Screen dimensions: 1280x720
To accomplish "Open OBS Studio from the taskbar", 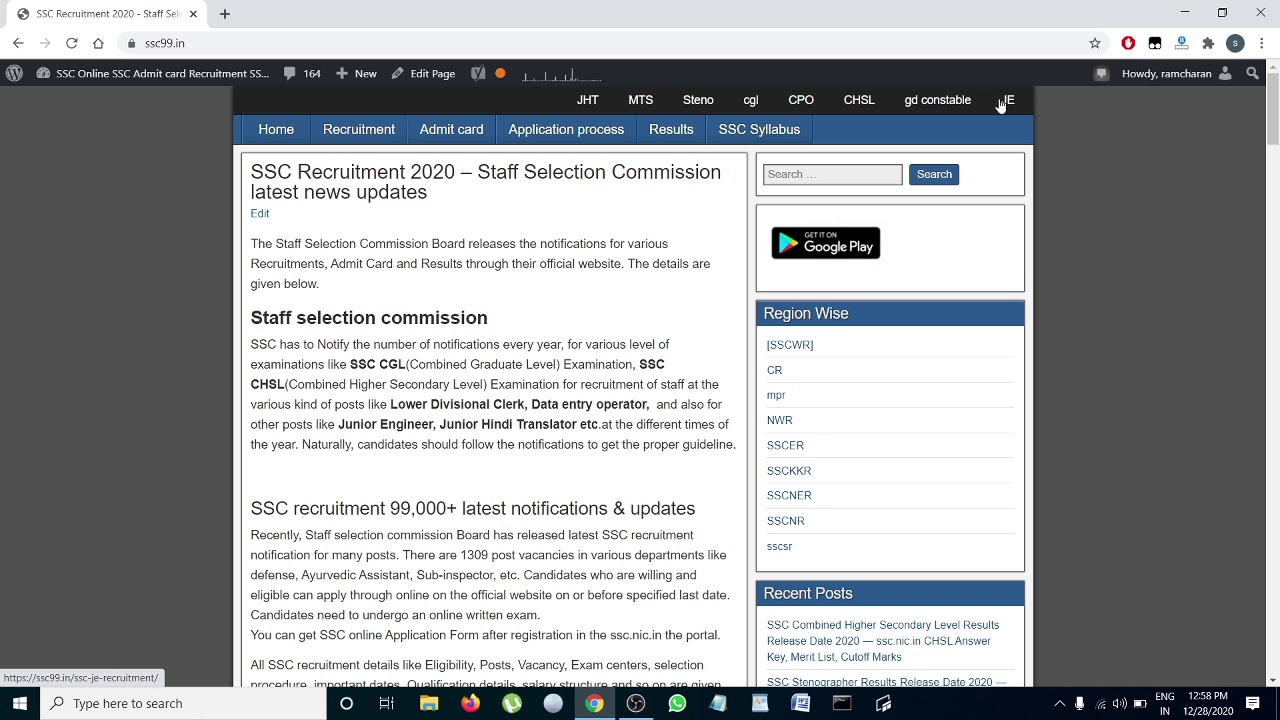I will 636,703.
